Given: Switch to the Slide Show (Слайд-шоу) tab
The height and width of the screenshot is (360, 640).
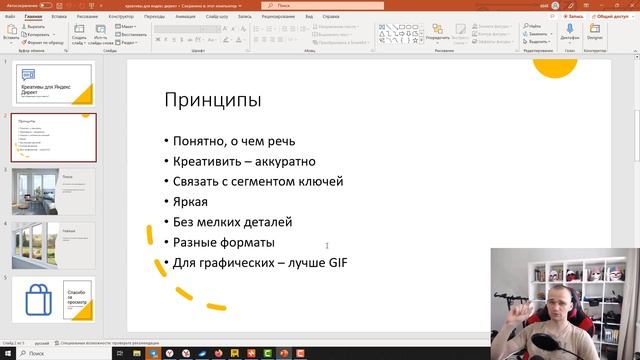Looking at the screenshot, I should click(217, 17).
